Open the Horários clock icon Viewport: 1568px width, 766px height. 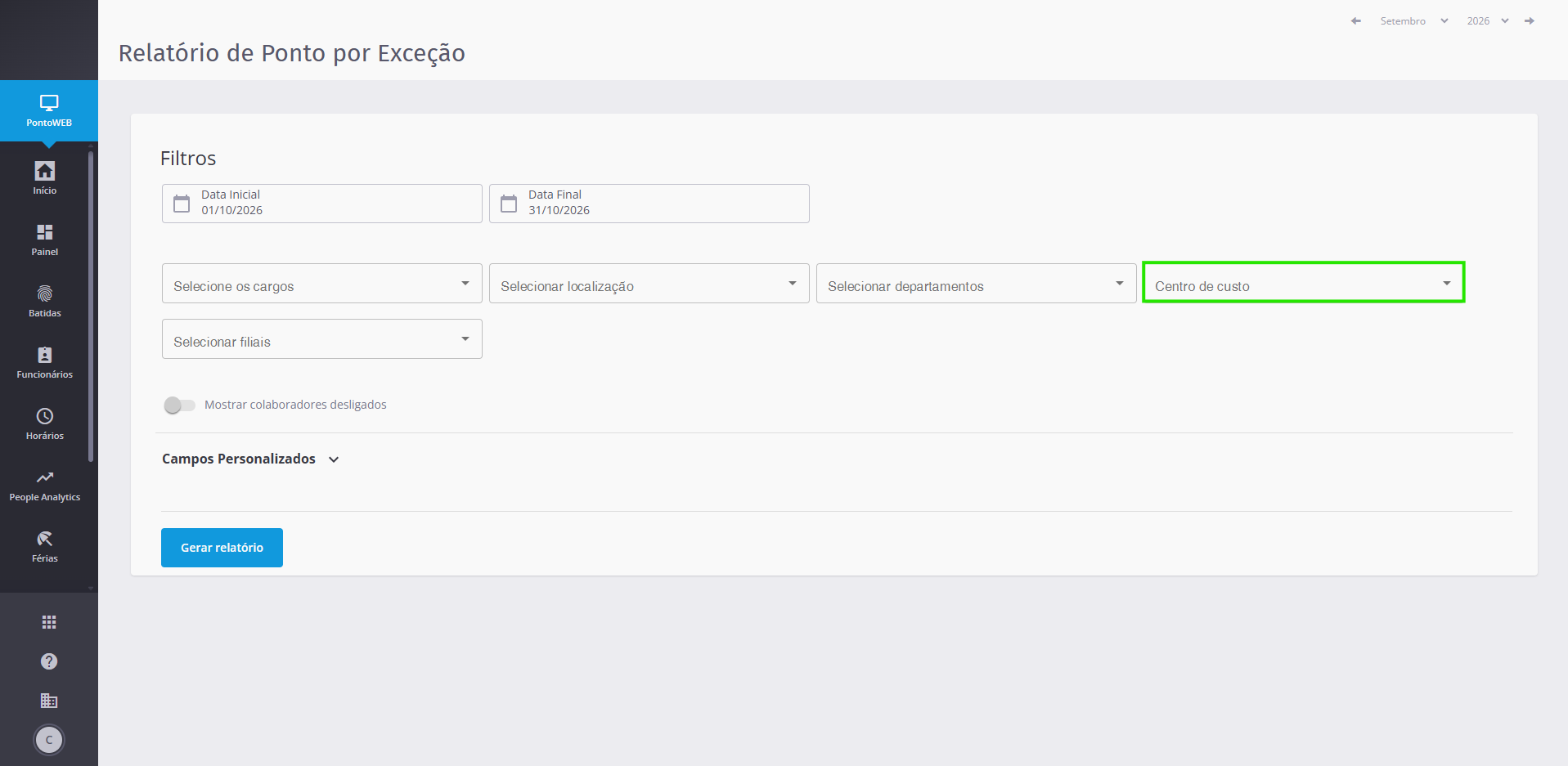click(x=44, y=416)
